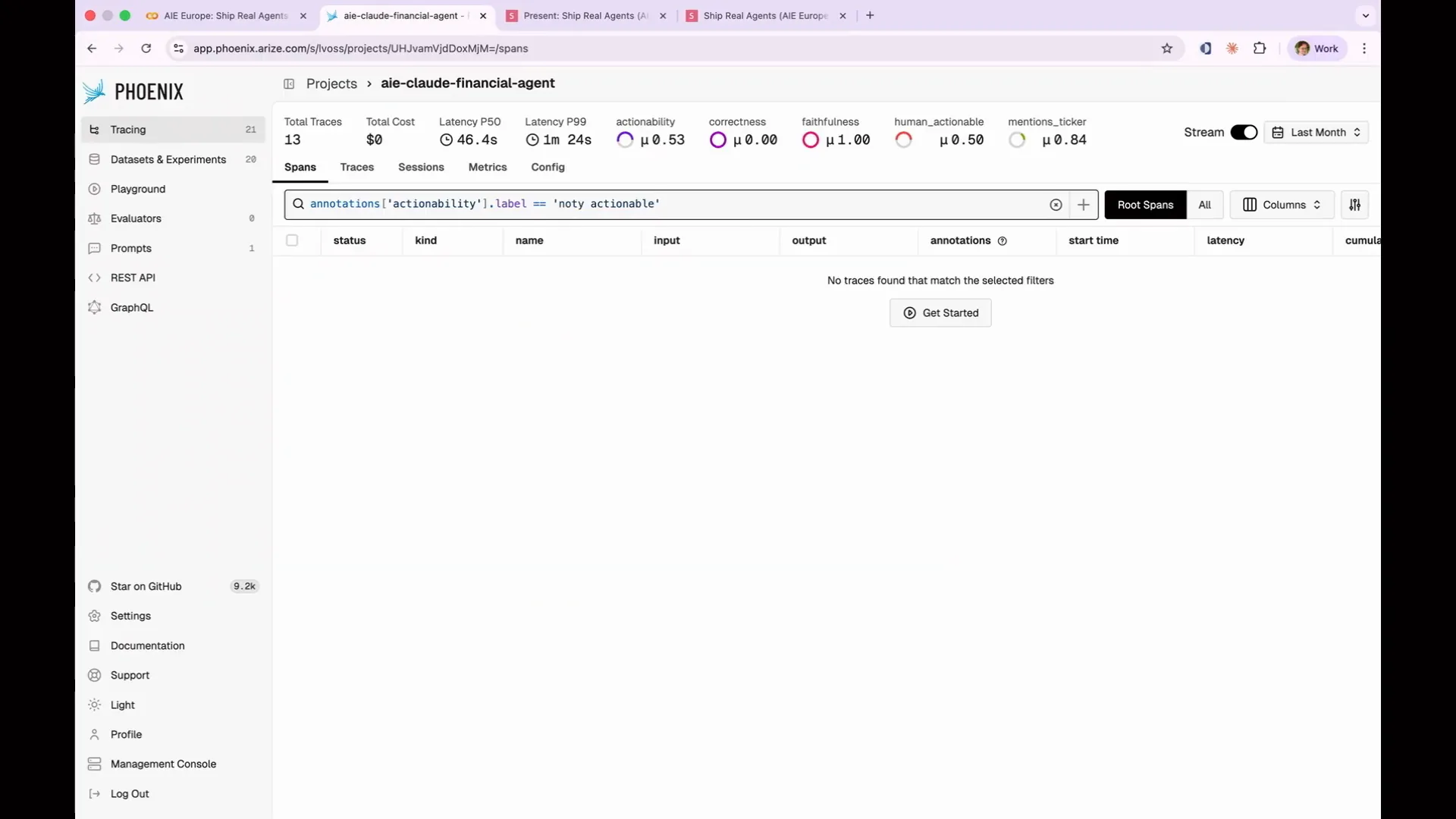Click the faithfulness score ring
1456x819 pixels.
tap(810, 140)
